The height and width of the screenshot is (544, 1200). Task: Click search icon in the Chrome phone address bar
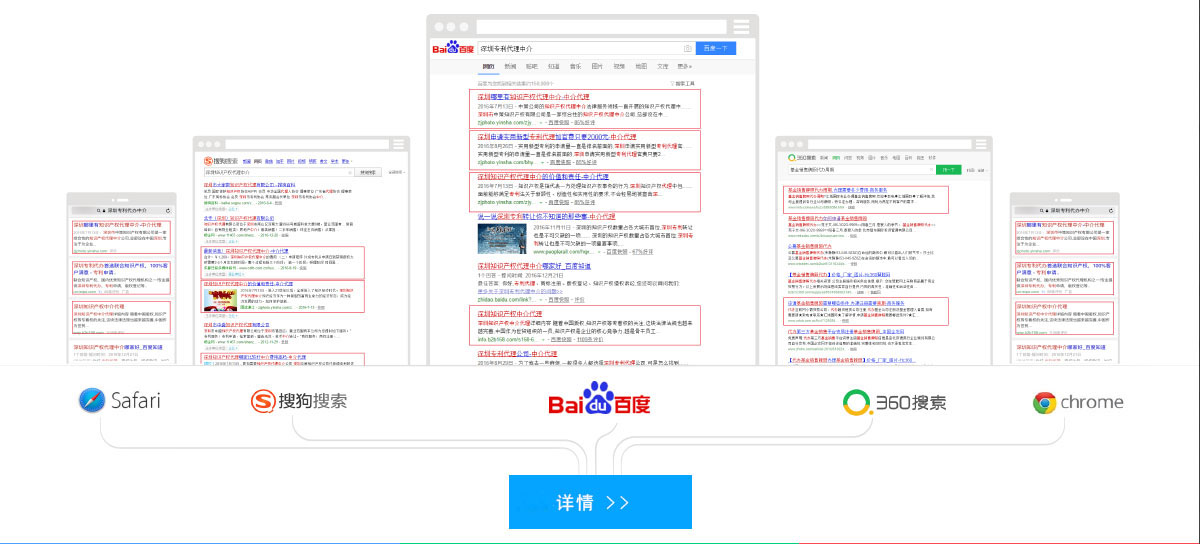[1040, 211]
